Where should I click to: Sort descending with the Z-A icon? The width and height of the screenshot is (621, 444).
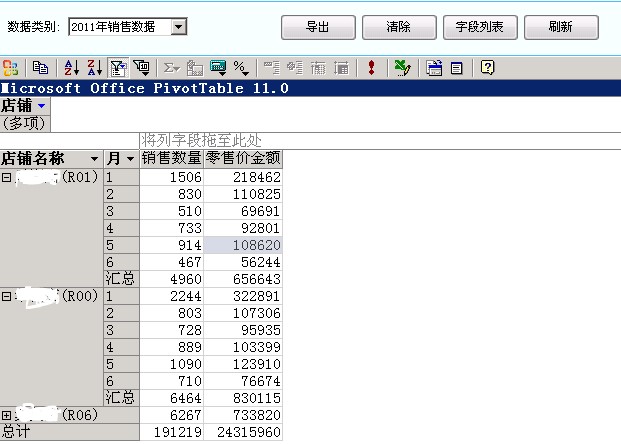click(x=95, y=68)
